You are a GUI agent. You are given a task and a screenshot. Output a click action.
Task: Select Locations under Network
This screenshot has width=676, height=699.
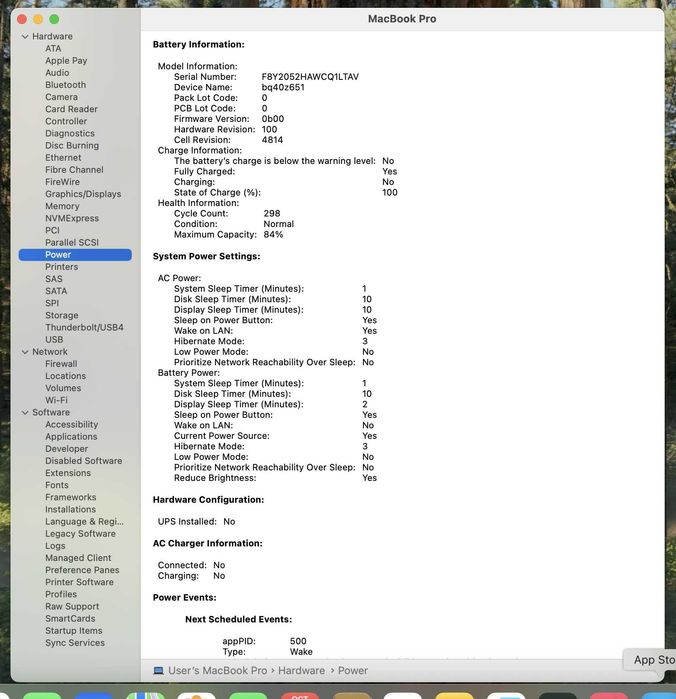(66, 376)
